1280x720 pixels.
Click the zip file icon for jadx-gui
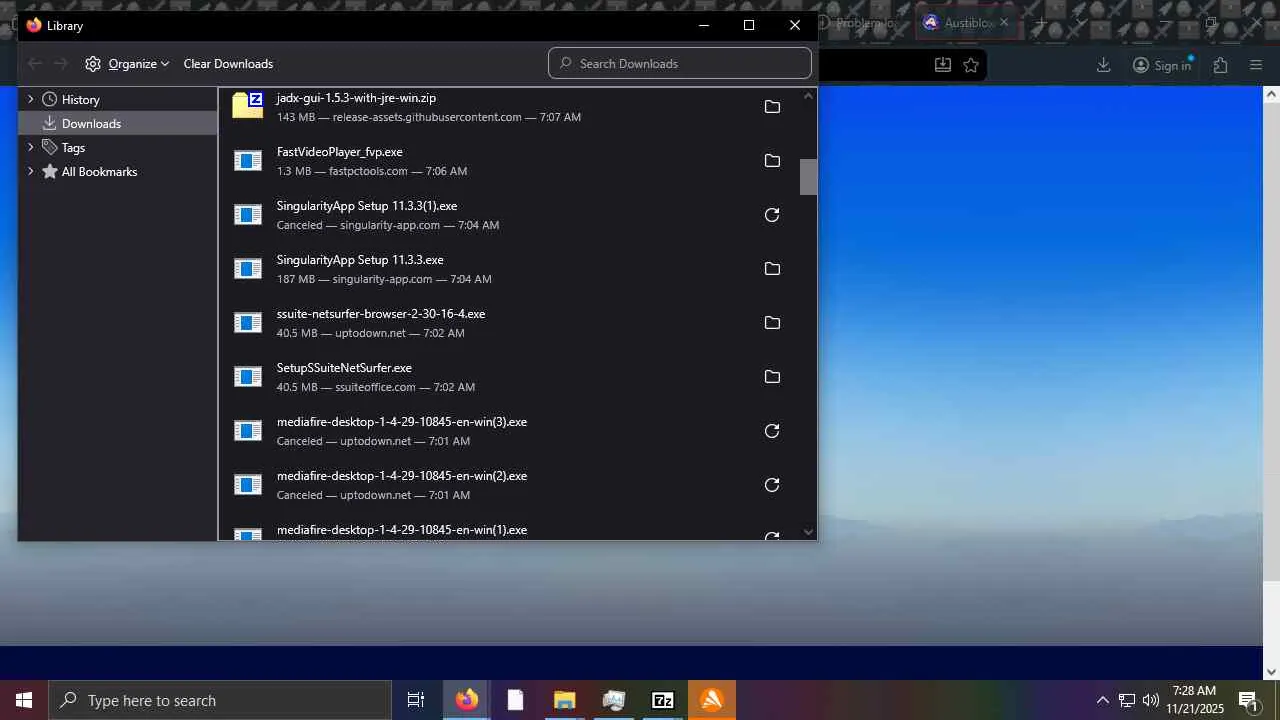pyautogui.click(x=248, y=105)
